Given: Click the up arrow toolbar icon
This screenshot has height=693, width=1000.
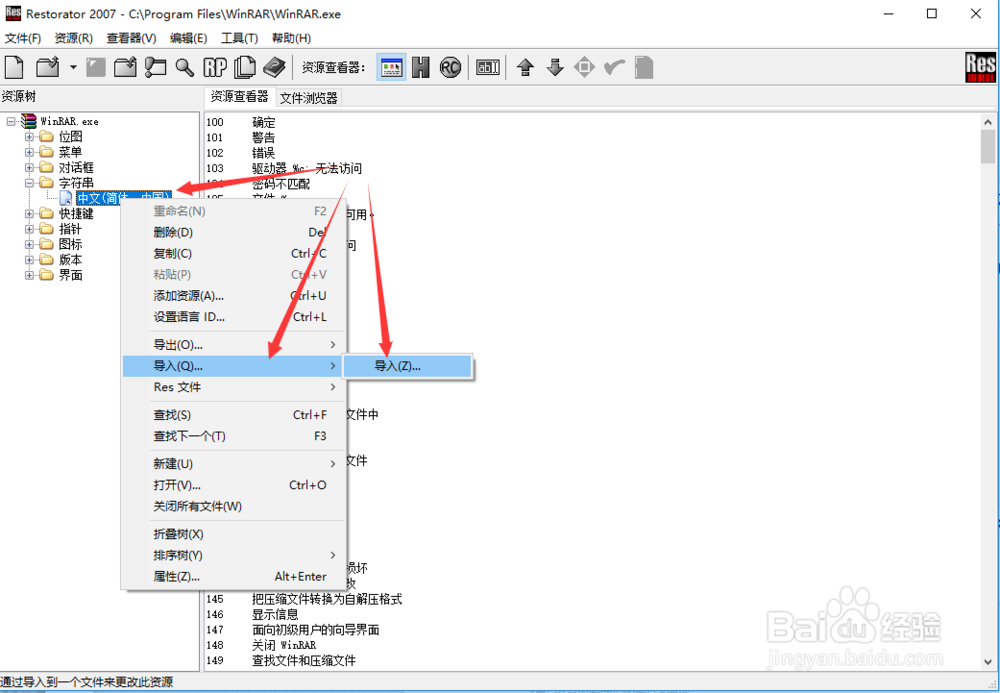Looking at the screenshot, I should point(525,67).
